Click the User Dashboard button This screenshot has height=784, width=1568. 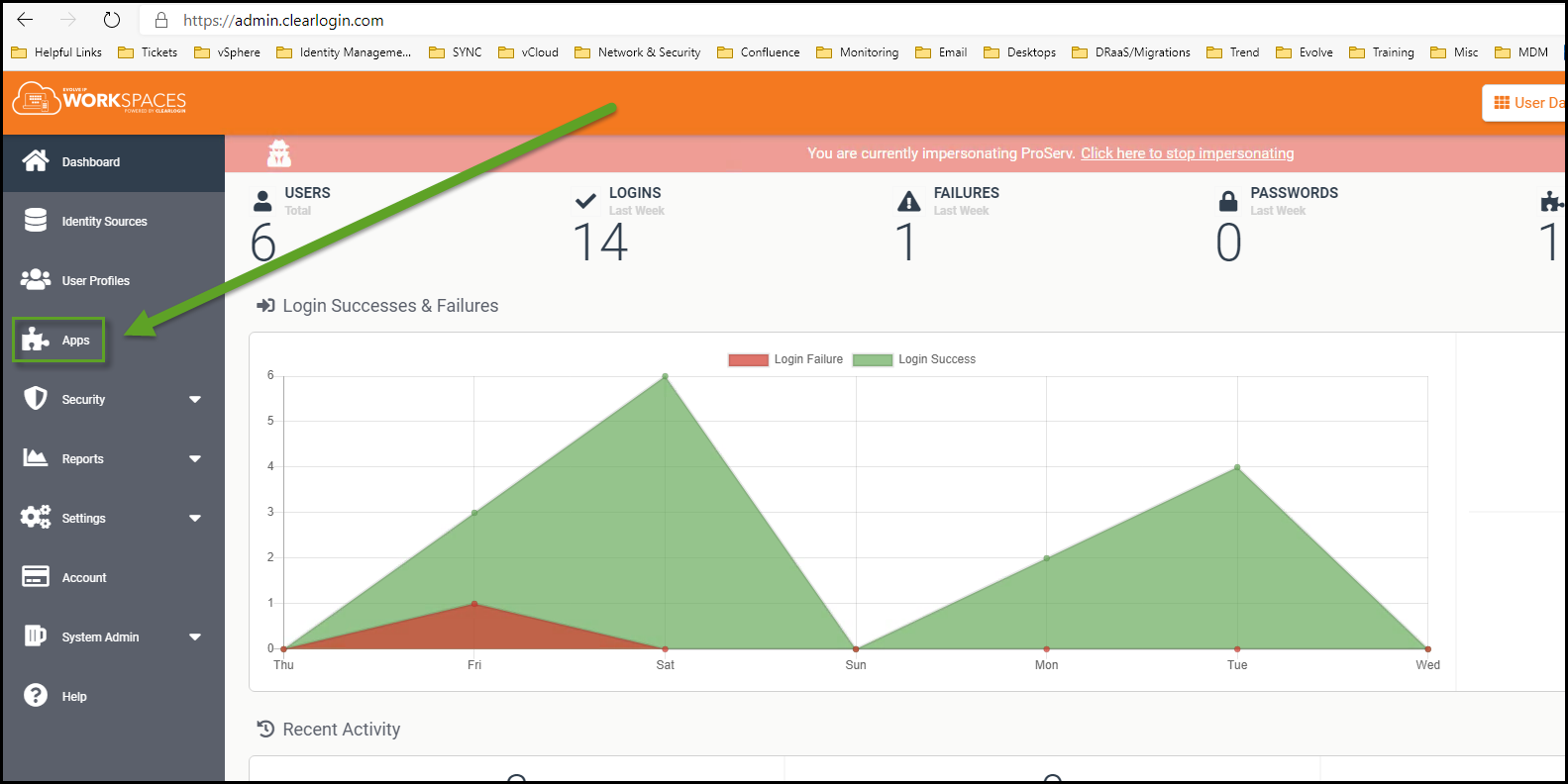[1525, 103]
